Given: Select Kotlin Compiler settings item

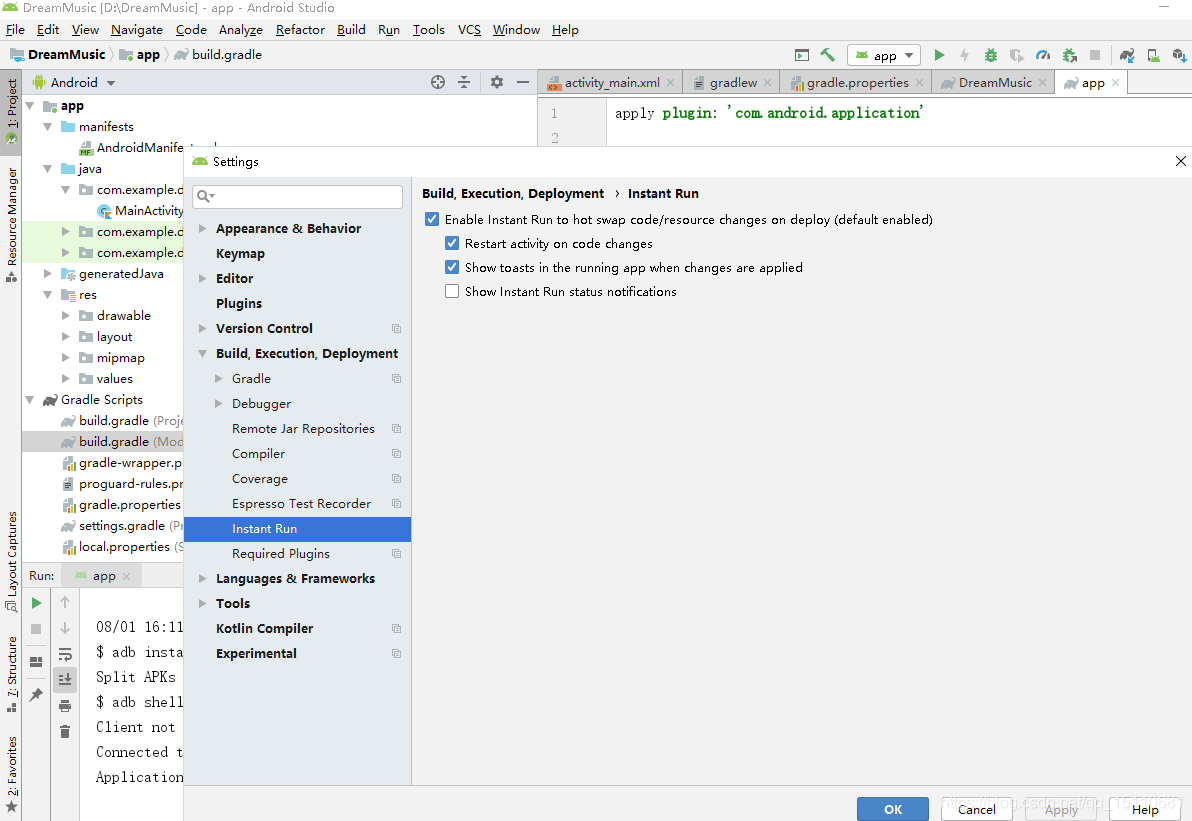Looking at the screenshot, I should point(265,629).
